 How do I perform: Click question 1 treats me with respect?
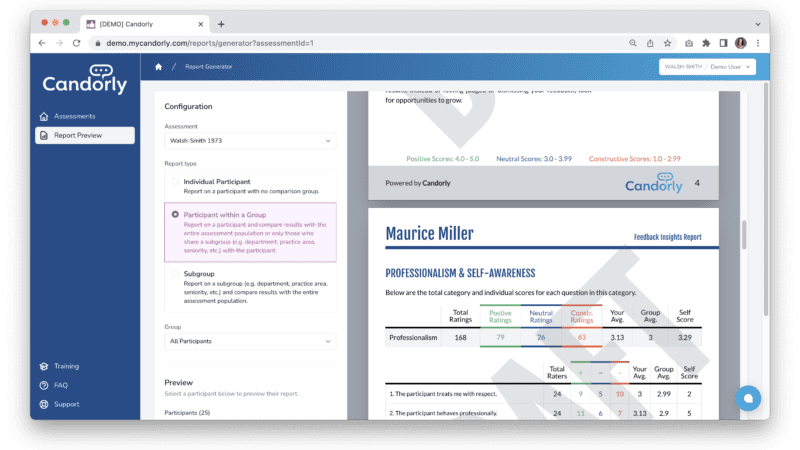pyautogui.click(x=443, y=394)
